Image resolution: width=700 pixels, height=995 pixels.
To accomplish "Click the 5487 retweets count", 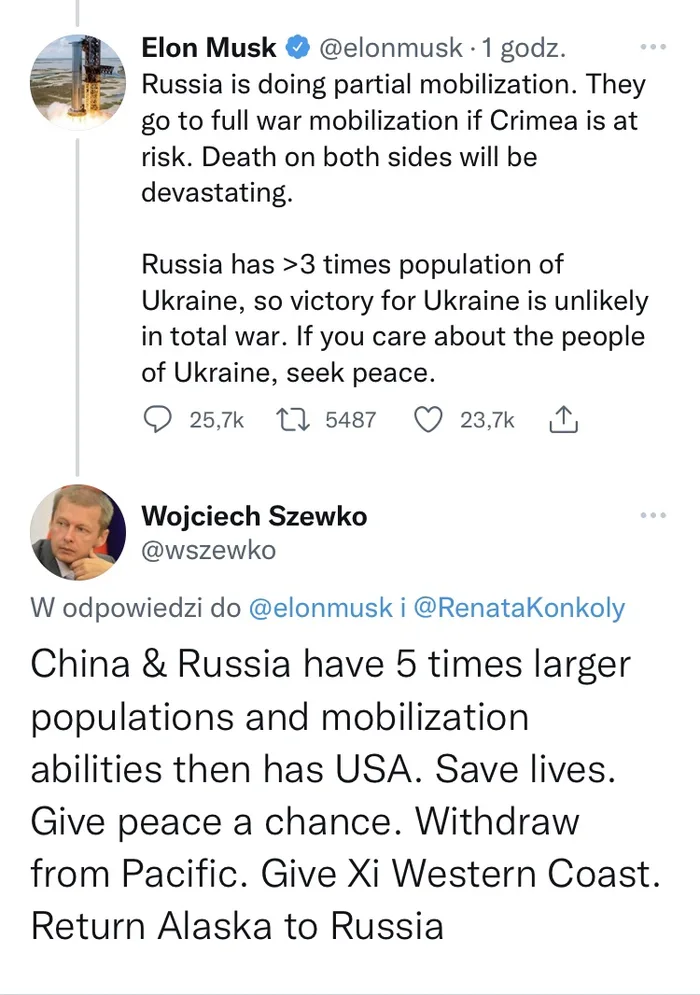I will click(351, 420).
